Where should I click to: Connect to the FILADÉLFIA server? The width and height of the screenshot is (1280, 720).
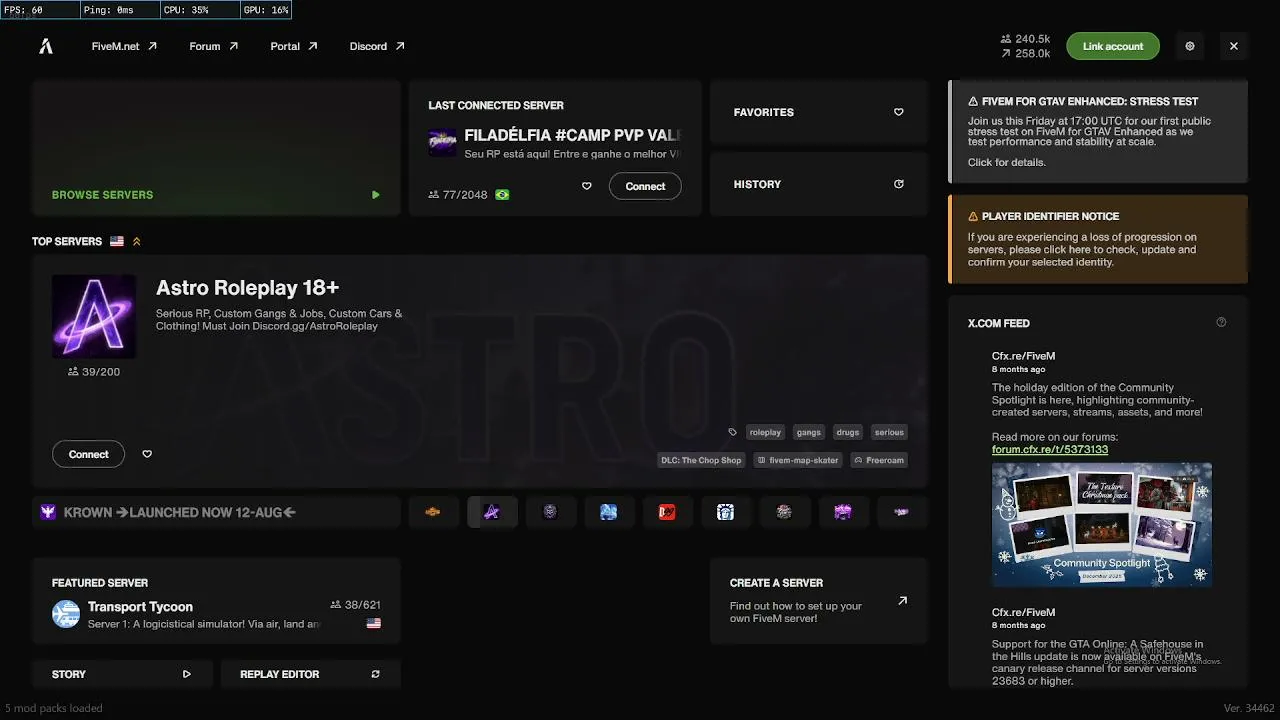click(645, 186)
